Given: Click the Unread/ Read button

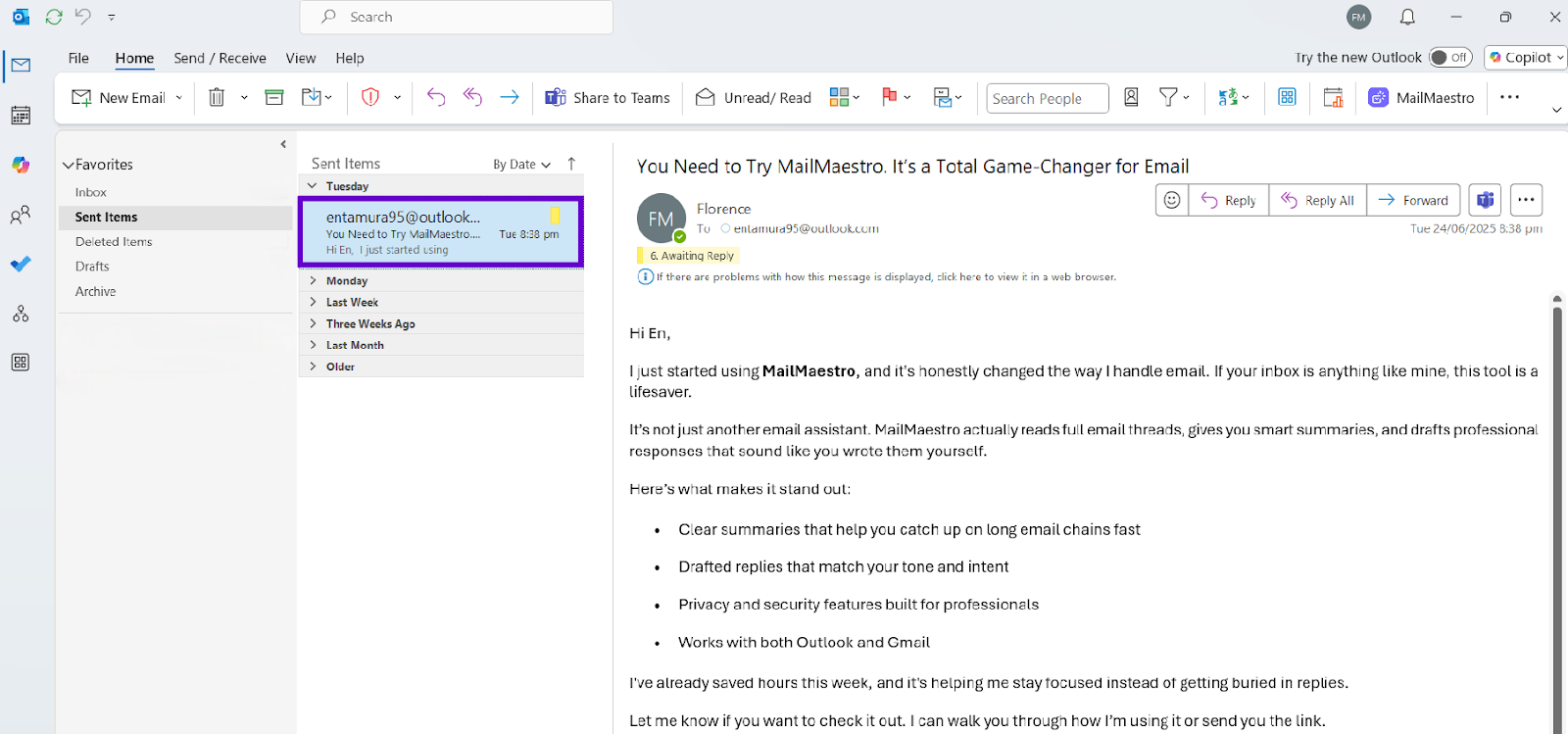Looking at the screenshot, I should (x=754, y=98).
